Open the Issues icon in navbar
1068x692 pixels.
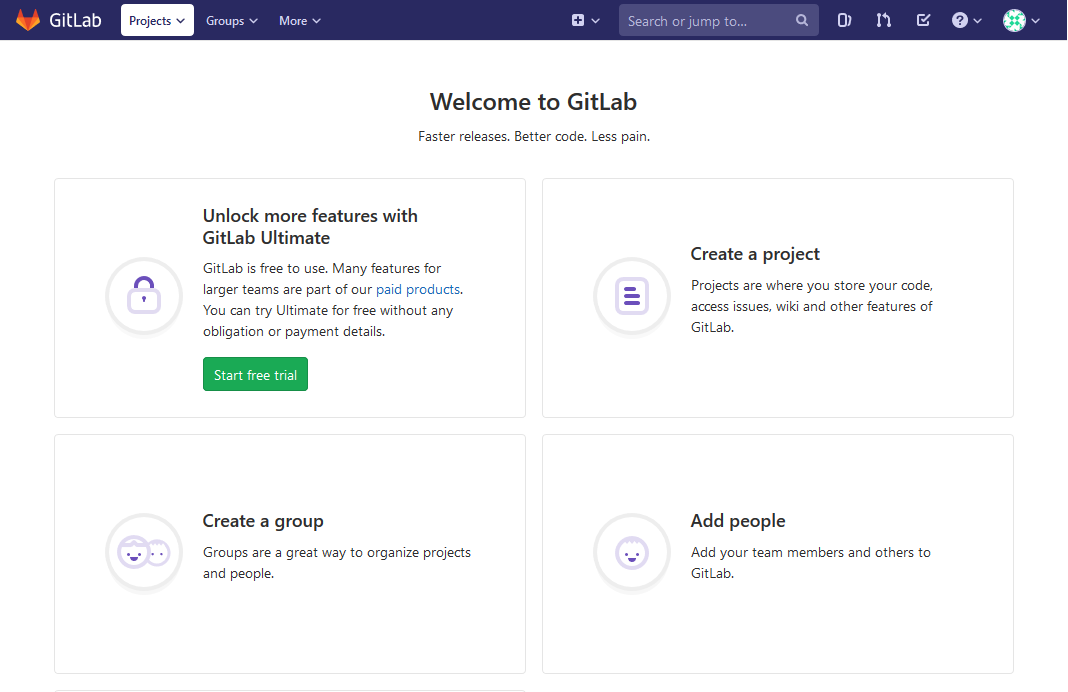pos(844,20)
